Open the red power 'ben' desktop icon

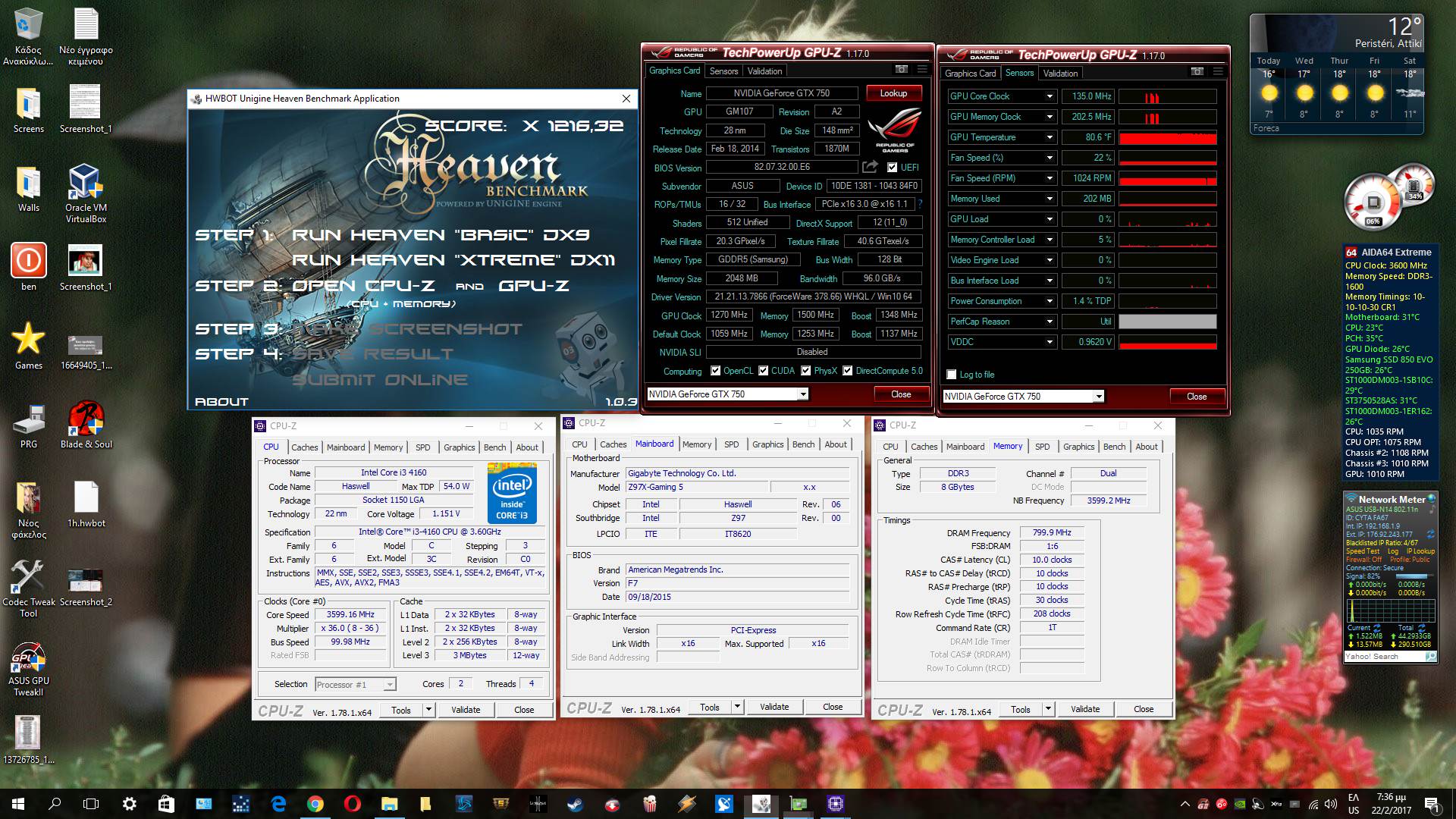tap(28, 267)
